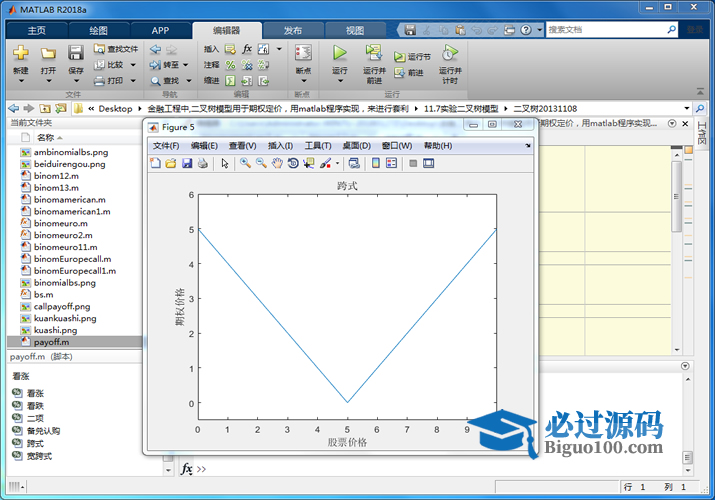Toggle Zoom Out tool in Figure 5 toolbar
The width and height of the screenshot is (715, 500).
tap(261, 163)
